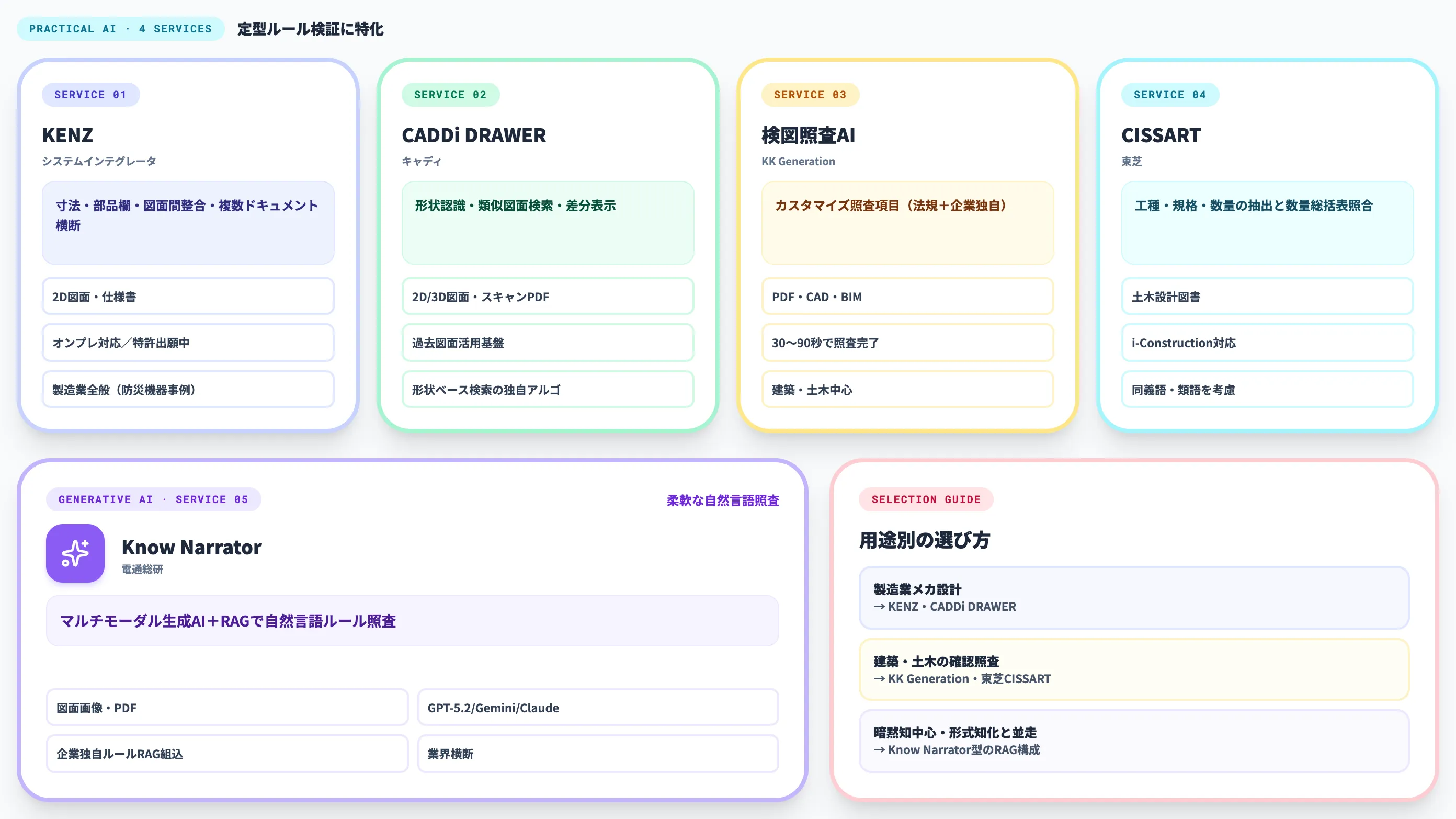This screenshot has width=1456, height=819.
Task: Click the カスタマイズ照査項目 description box
Action: [908, 223]
